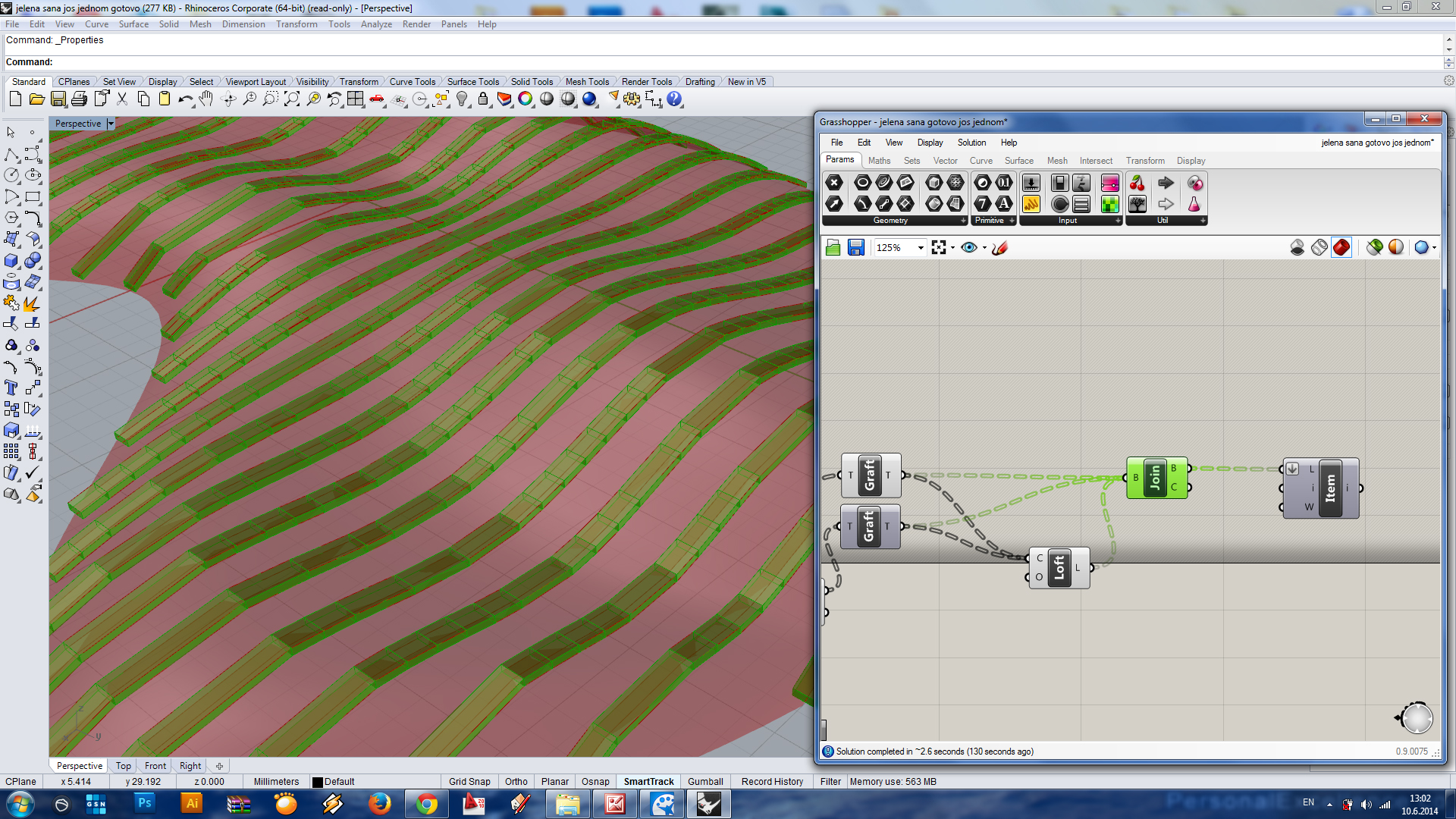Viewport: 1456px width, 819px height.
Task: Click Millimeters units in status bar
Action: [x=276, y=782]
